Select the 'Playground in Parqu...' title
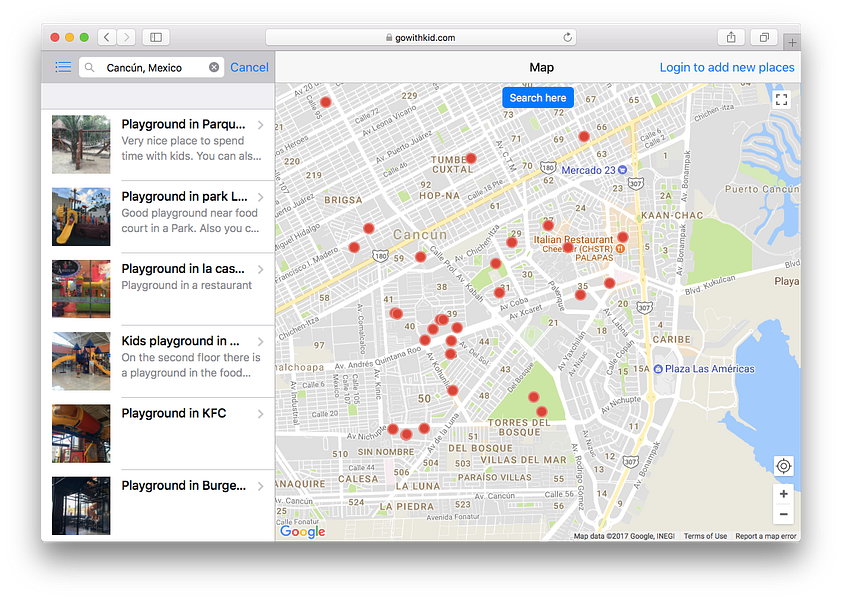 coord(183,124)
